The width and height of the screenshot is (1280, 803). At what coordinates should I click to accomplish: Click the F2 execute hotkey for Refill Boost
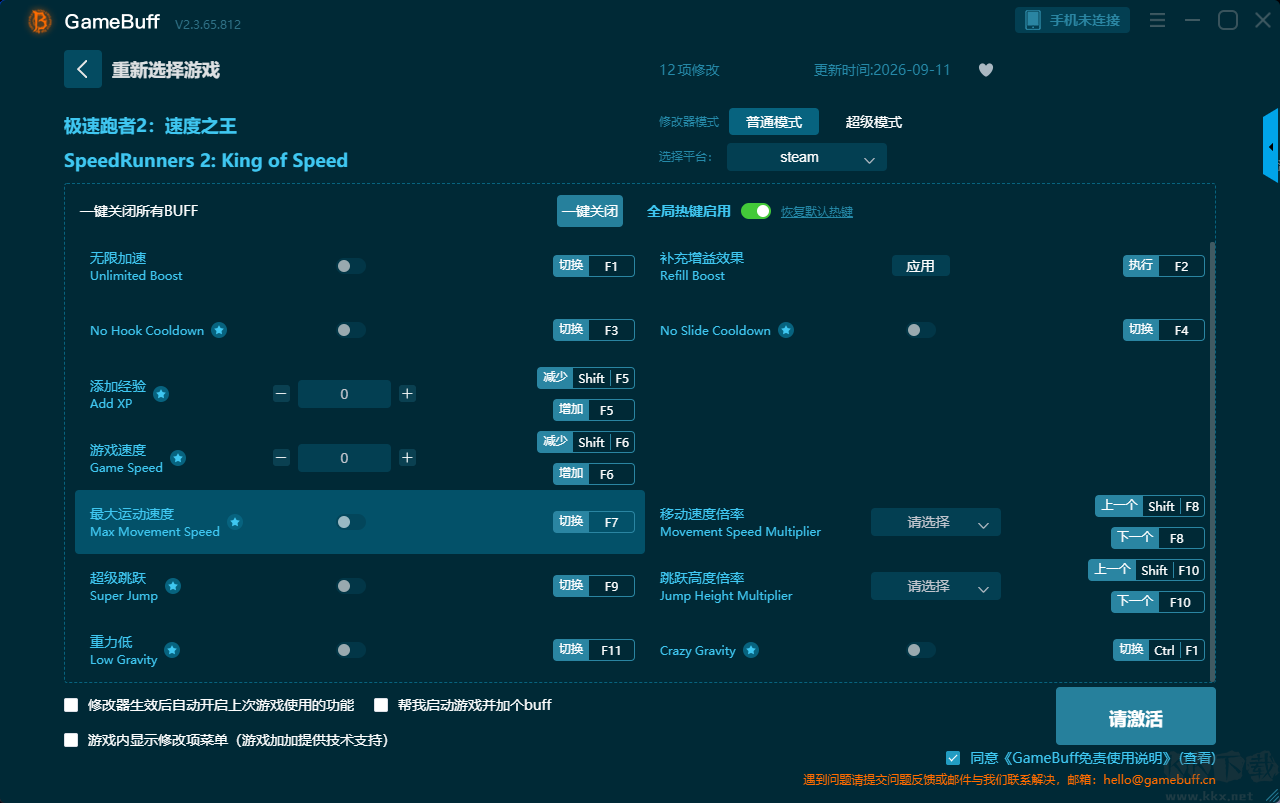1164,266
